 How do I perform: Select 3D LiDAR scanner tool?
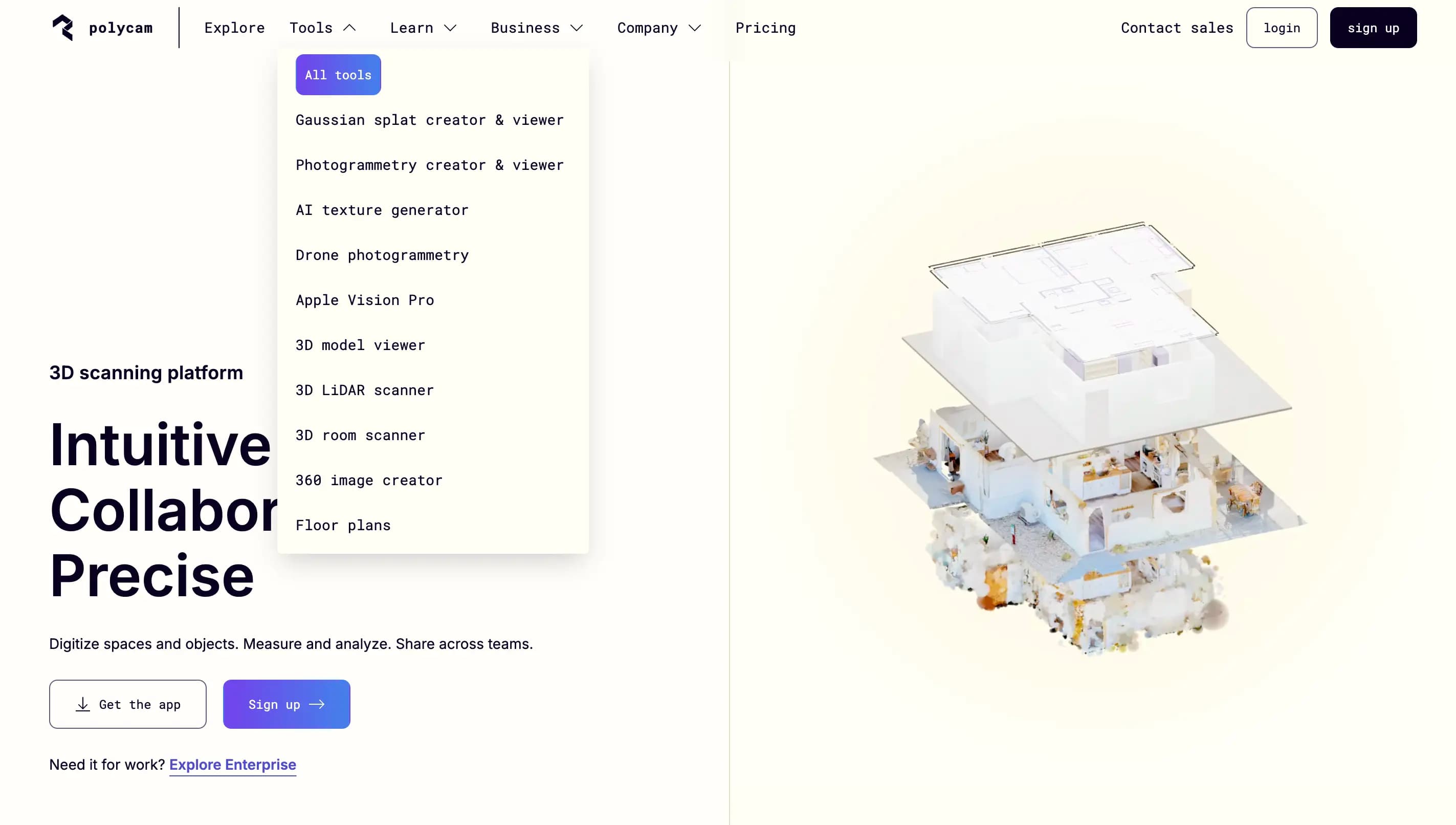pos(364,389)
